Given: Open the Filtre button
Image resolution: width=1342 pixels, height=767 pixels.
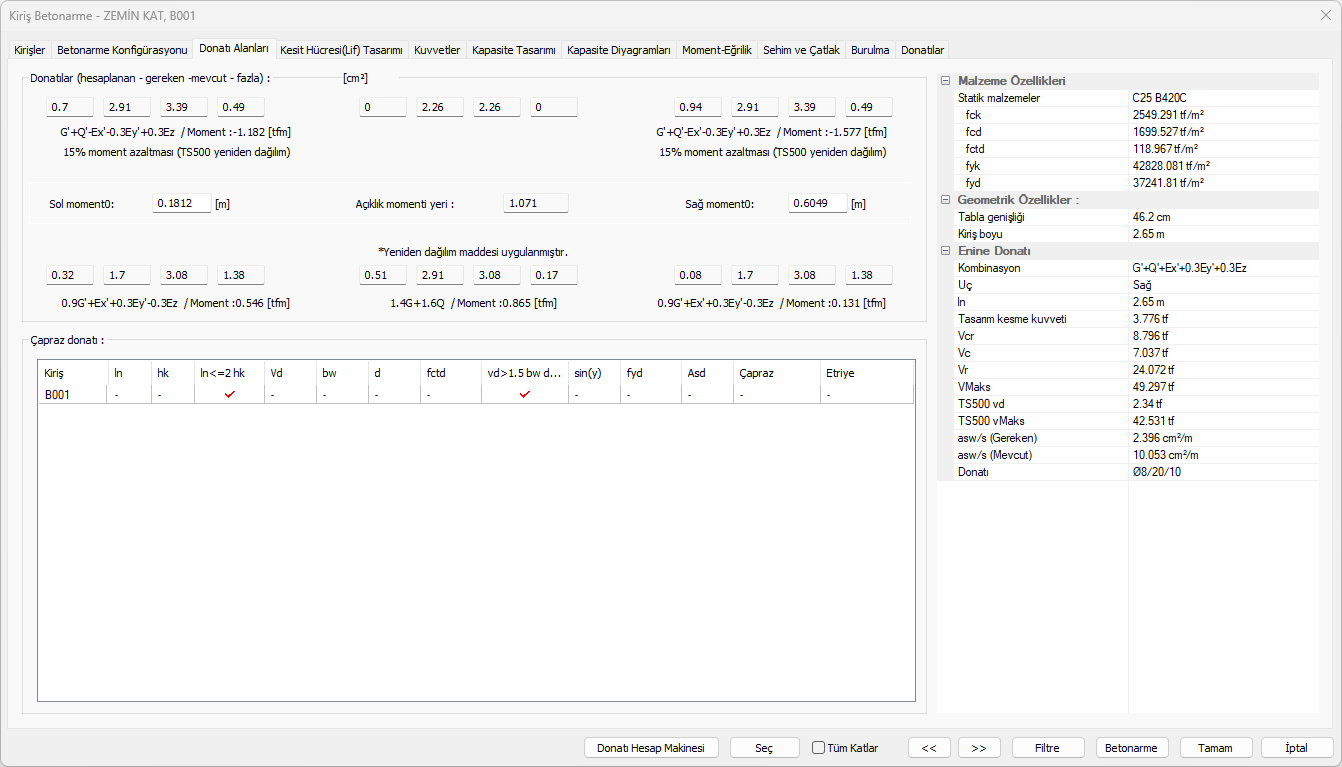Looking at the screenshot, I should point(1047,748).
